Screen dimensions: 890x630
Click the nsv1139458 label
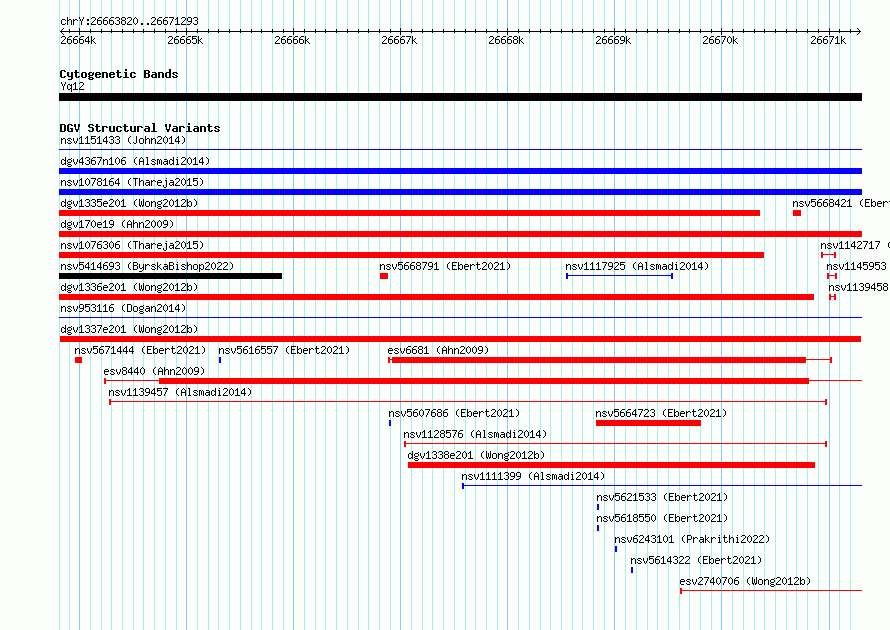[858, 287]
